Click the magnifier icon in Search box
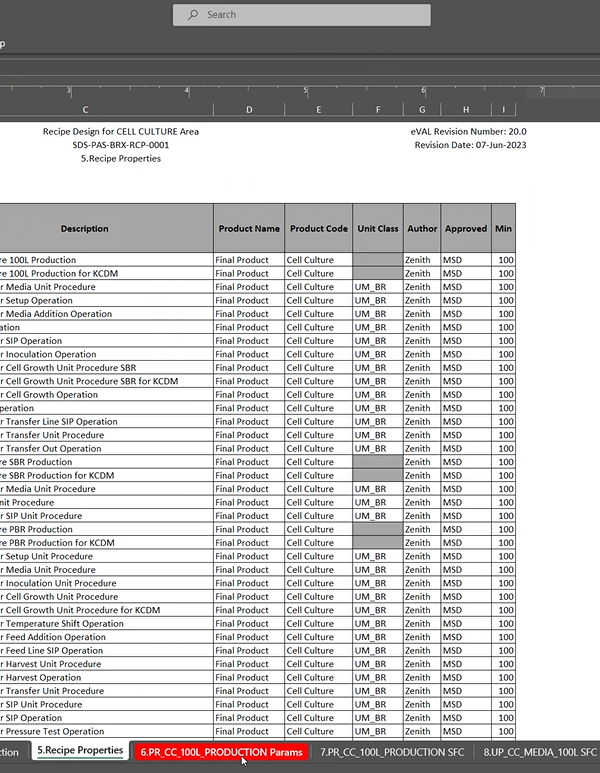The width and height of the screenshot is (600, 773). pyautogui.click(x=193, y=15)
